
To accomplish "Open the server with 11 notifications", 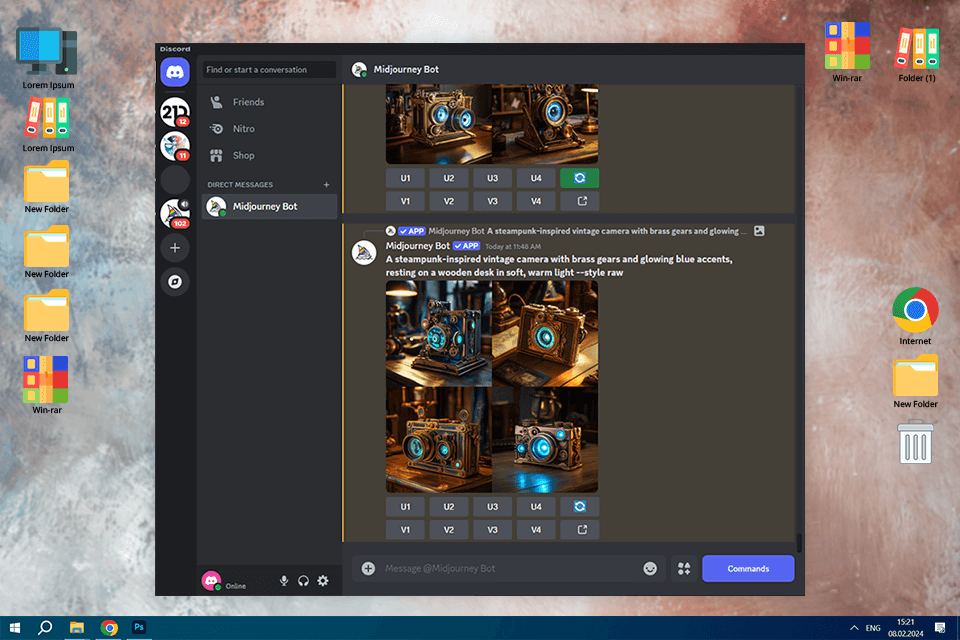I will point(175,146).
